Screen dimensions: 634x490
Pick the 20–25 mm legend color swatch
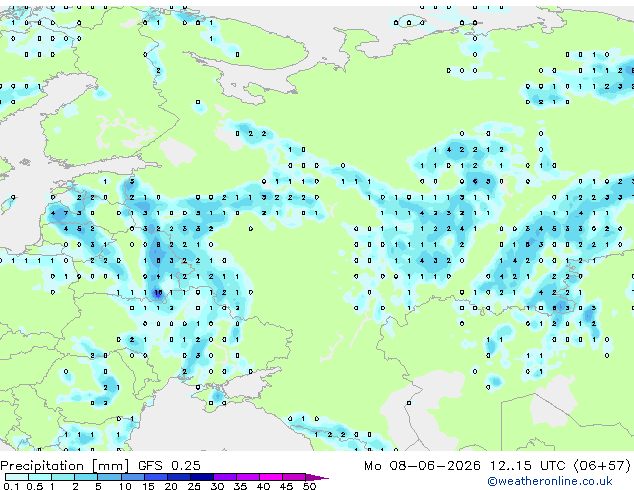tap(178, 477)
